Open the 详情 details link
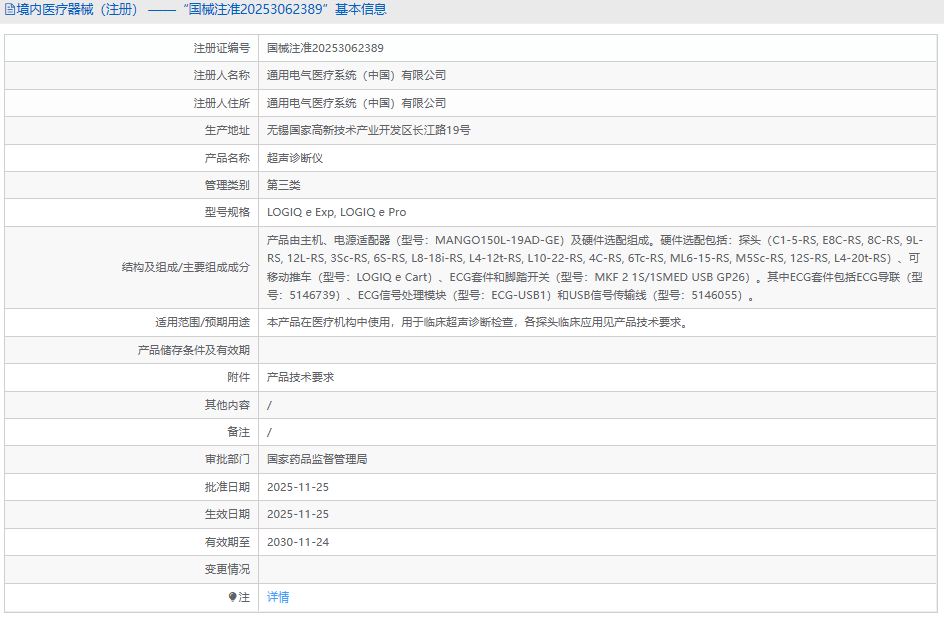944x621 pixels. [x=278, y=597]
